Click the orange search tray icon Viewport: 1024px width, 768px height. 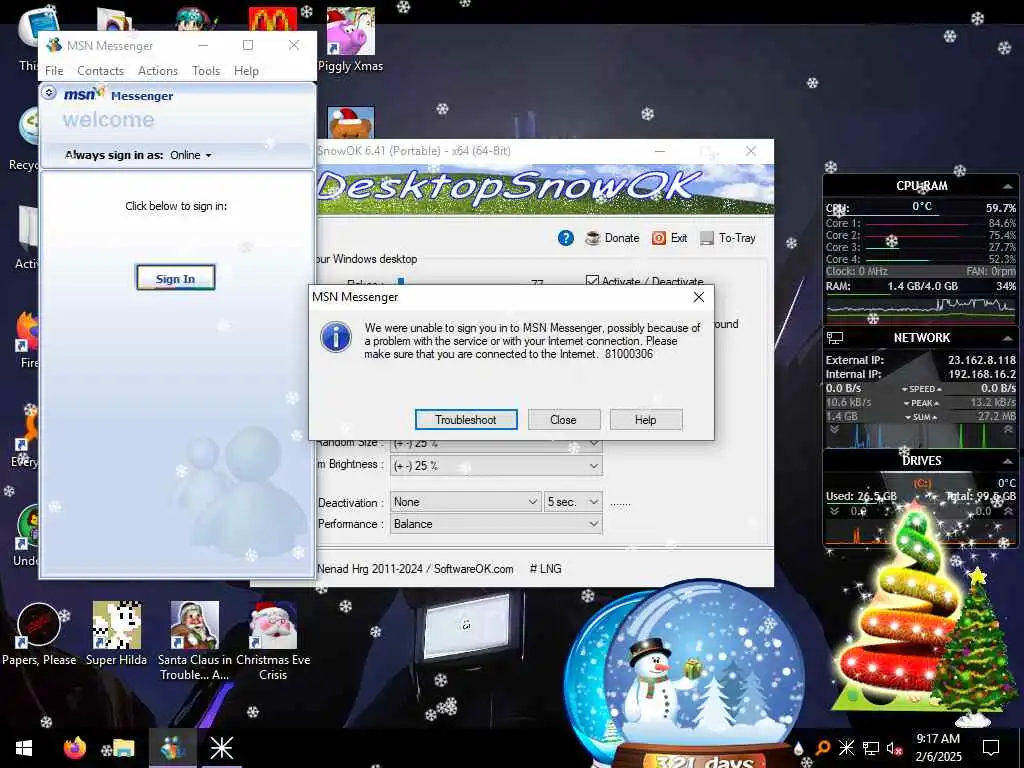pyautogui.click(x=823, y=748)
